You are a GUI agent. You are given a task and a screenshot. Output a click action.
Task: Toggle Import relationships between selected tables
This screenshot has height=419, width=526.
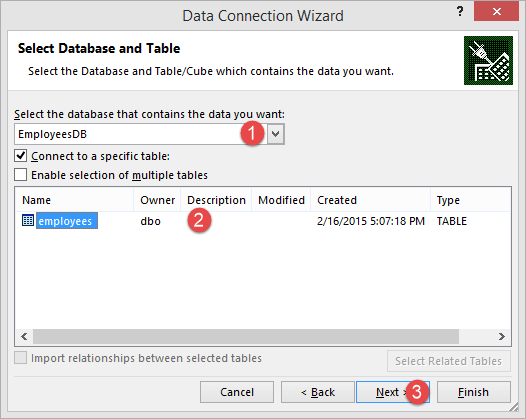coord(20,358)
